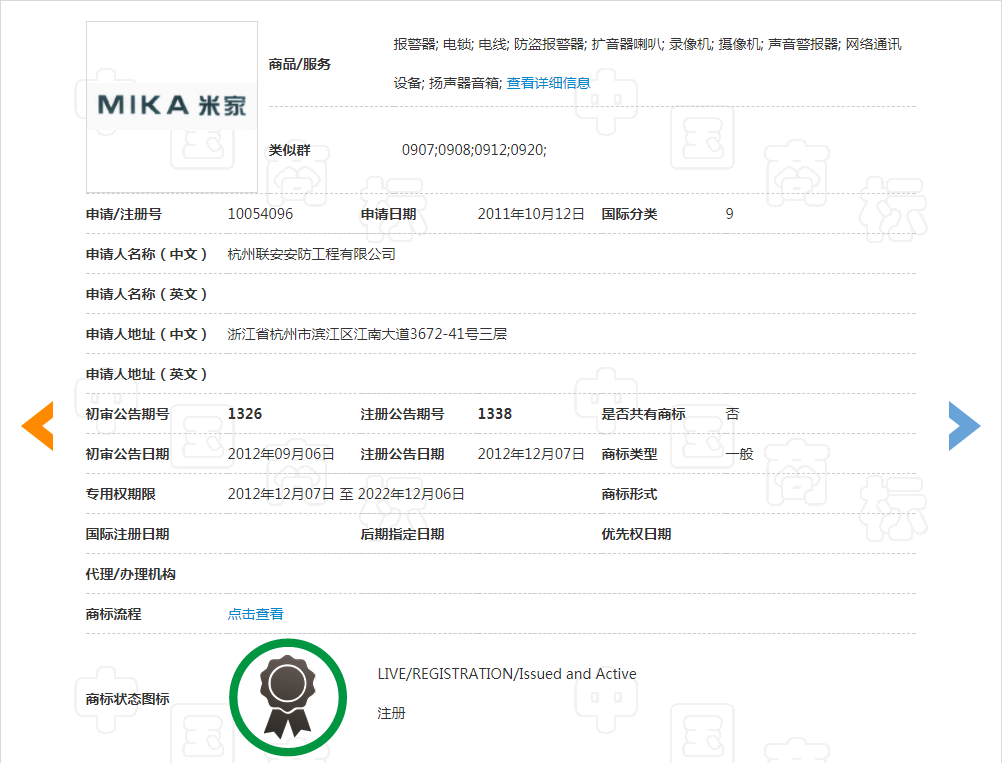The height and width of the screenshot is (763, 1002).
Task: Click the 一般 trademark type value
Action: click(x=739, y=454)
